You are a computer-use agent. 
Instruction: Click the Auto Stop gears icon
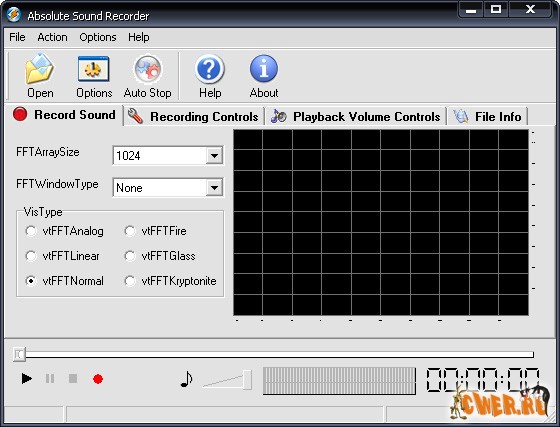click(148, 69)
